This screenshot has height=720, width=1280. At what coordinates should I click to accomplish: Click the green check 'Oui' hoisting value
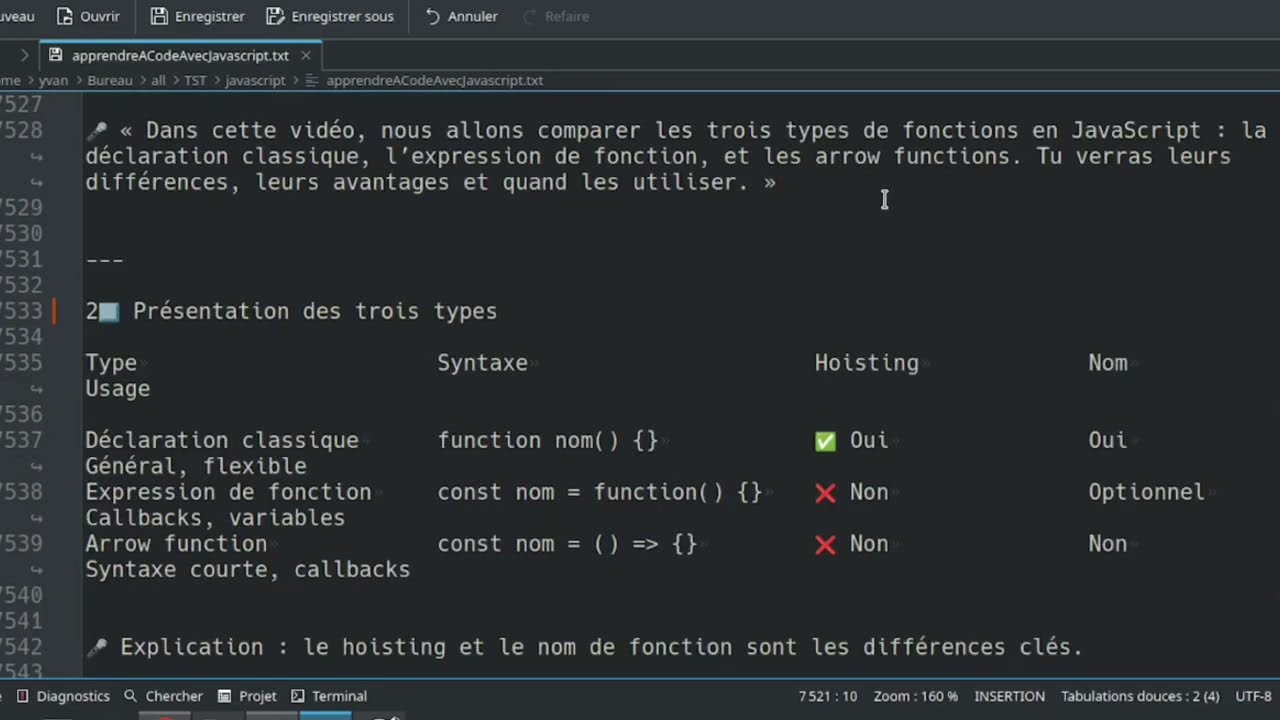point(851,440)
